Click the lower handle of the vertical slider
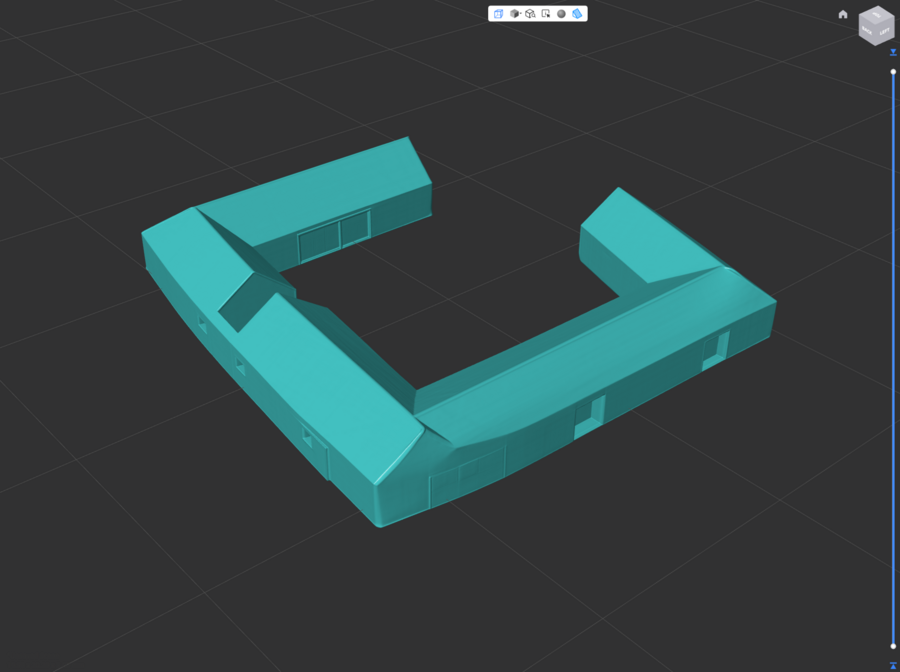The image size is (900, 672). point(893,646)
